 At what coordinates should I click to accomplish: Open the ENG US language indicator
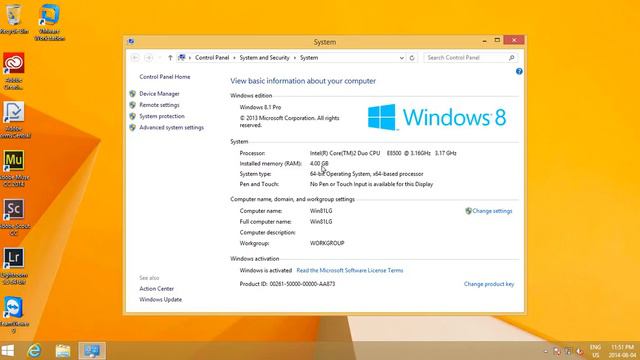596,351
